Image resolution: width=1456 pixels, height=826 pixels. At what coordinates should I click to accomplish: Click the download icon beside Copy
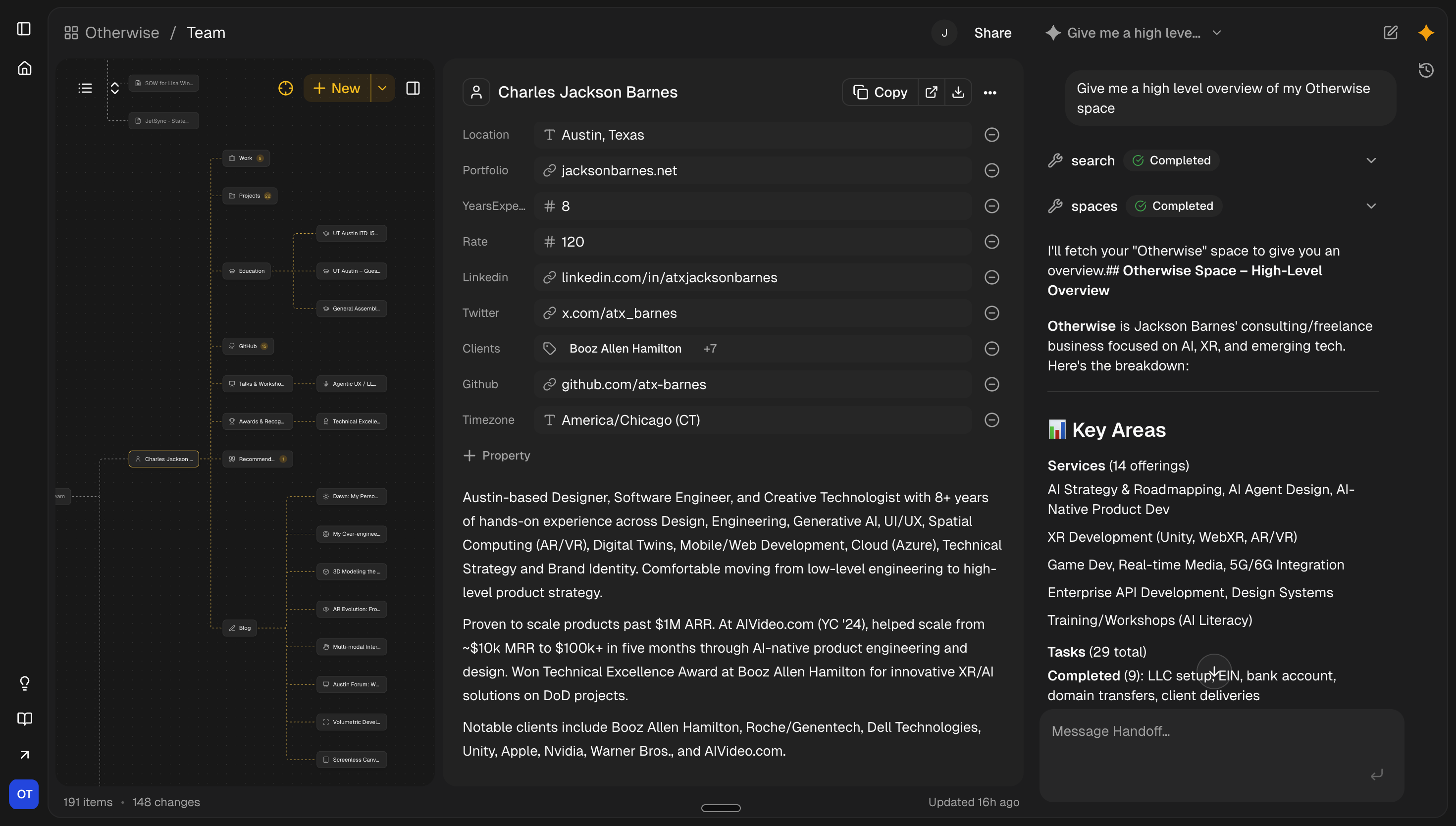click(958, 93)
